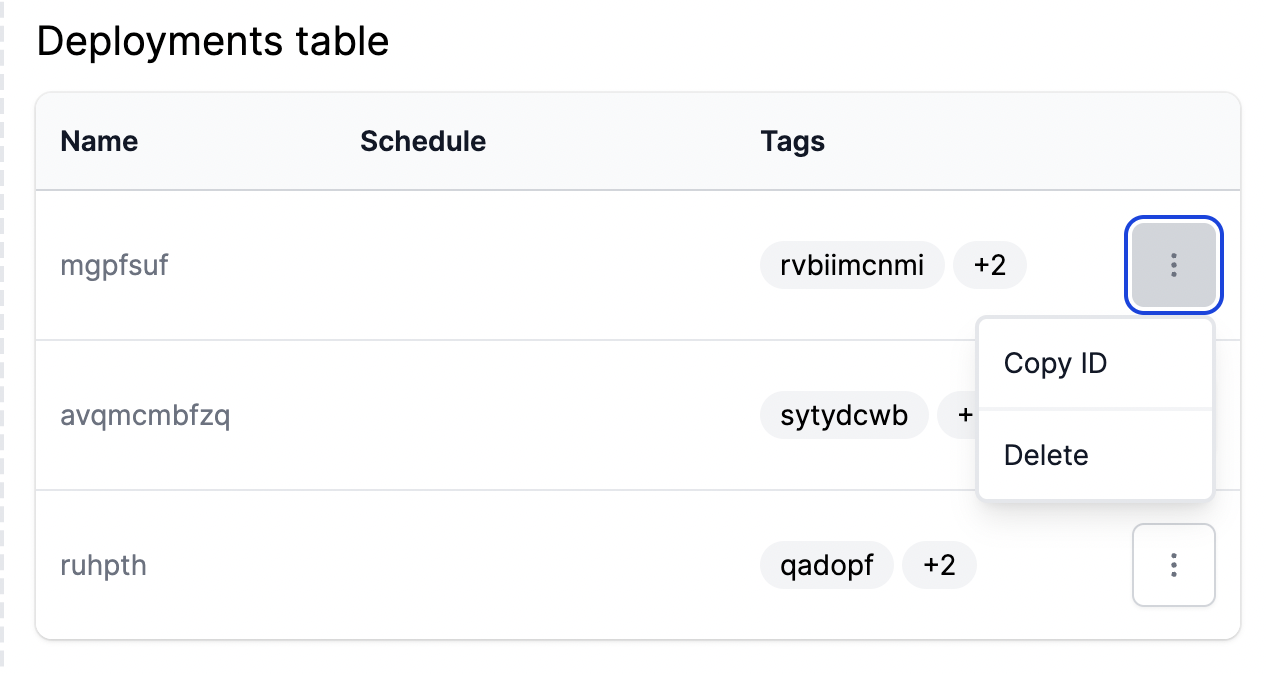
Task: Select the qadopf tag chip
Action: [827, 565]
